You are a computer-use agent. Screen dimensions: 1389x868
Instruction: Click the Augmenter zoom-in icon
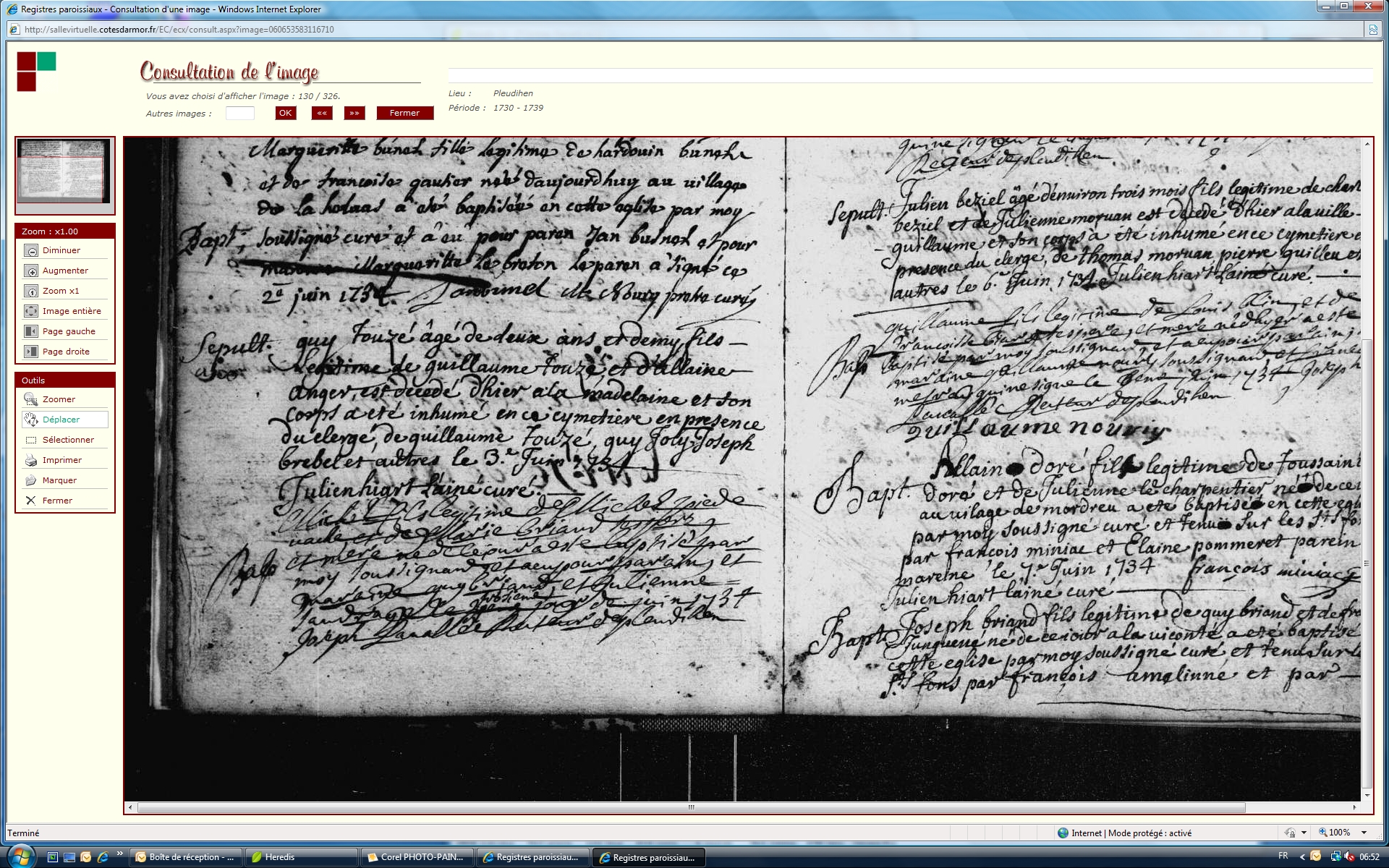click(31, 271)
